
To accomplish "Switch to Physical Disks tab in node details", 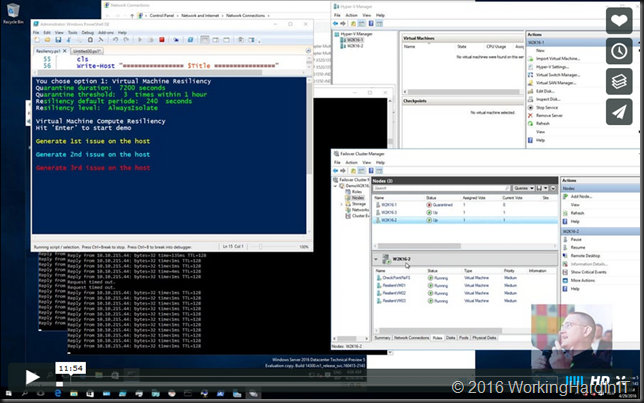I will (x=484, y=338).
